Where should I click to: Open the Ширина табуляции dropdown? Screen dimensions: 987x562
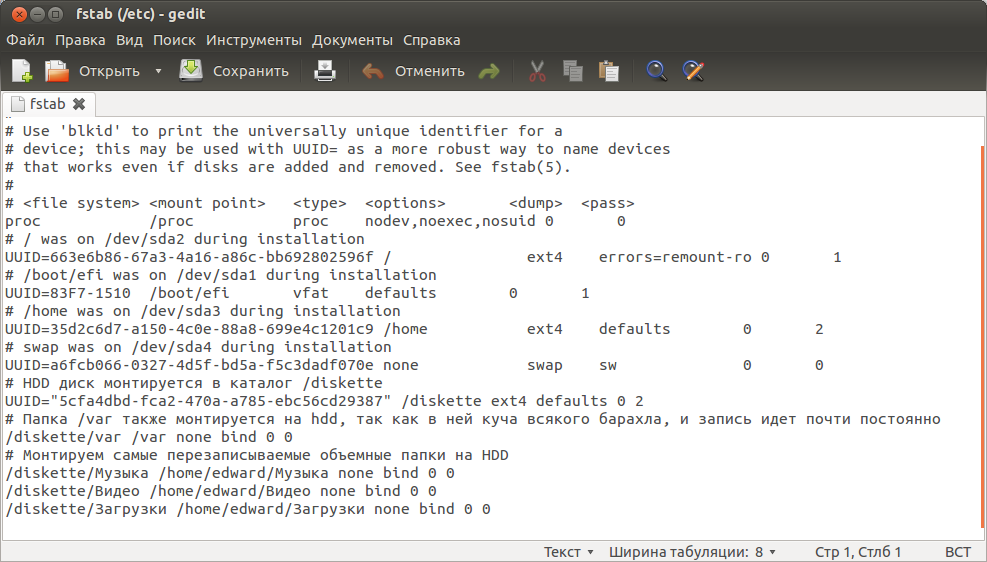click(x=692, y=552)
